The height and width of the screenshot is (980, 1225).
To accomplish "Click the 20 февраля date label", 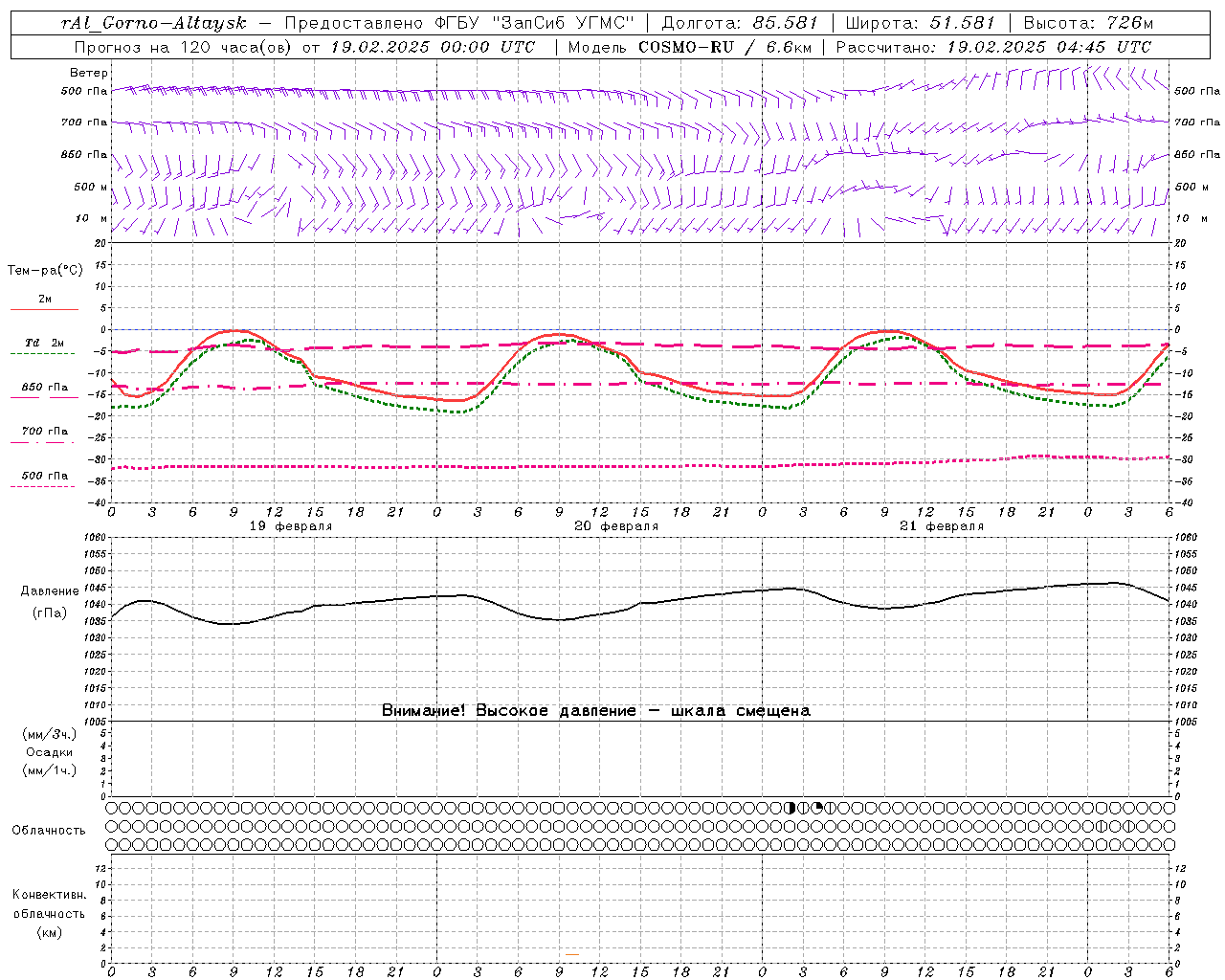I will pos(616,526).
